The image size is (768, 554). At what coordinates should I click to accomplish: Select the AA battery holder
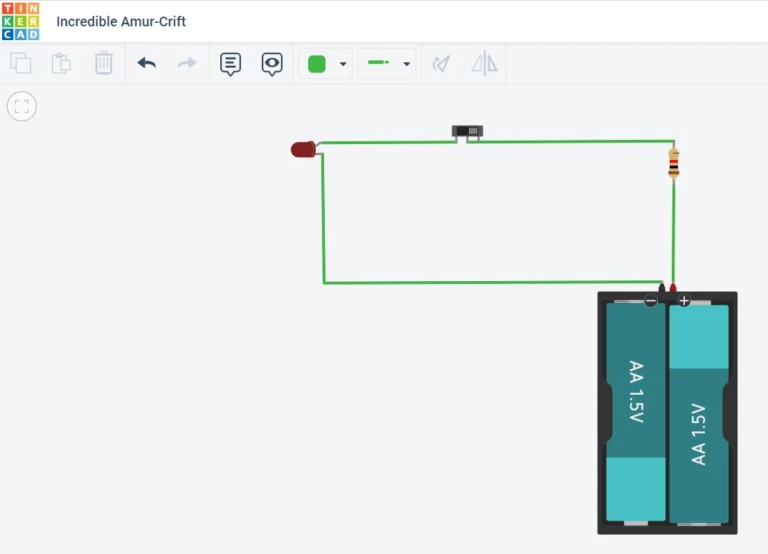[x=667, y=412]
